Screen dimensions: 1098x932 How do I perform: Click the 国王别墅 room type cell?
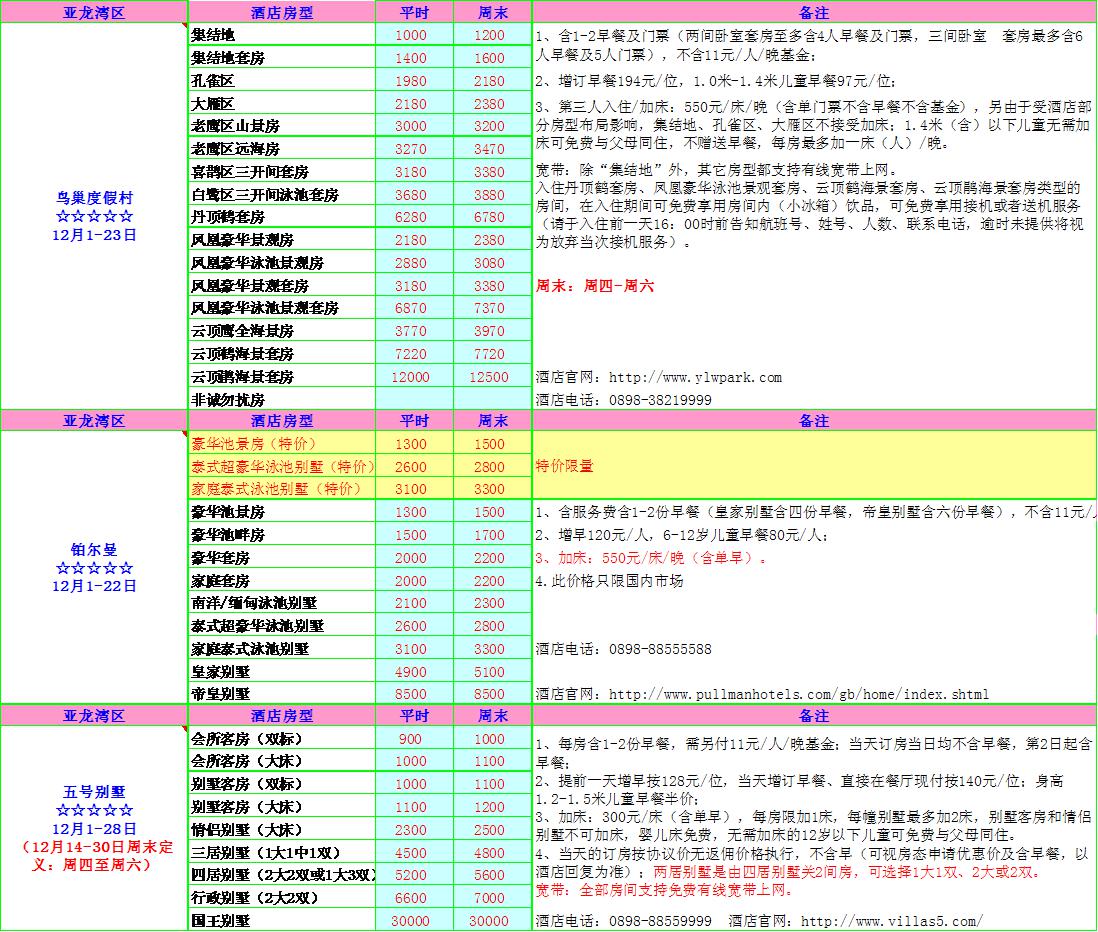coord(281,921)
